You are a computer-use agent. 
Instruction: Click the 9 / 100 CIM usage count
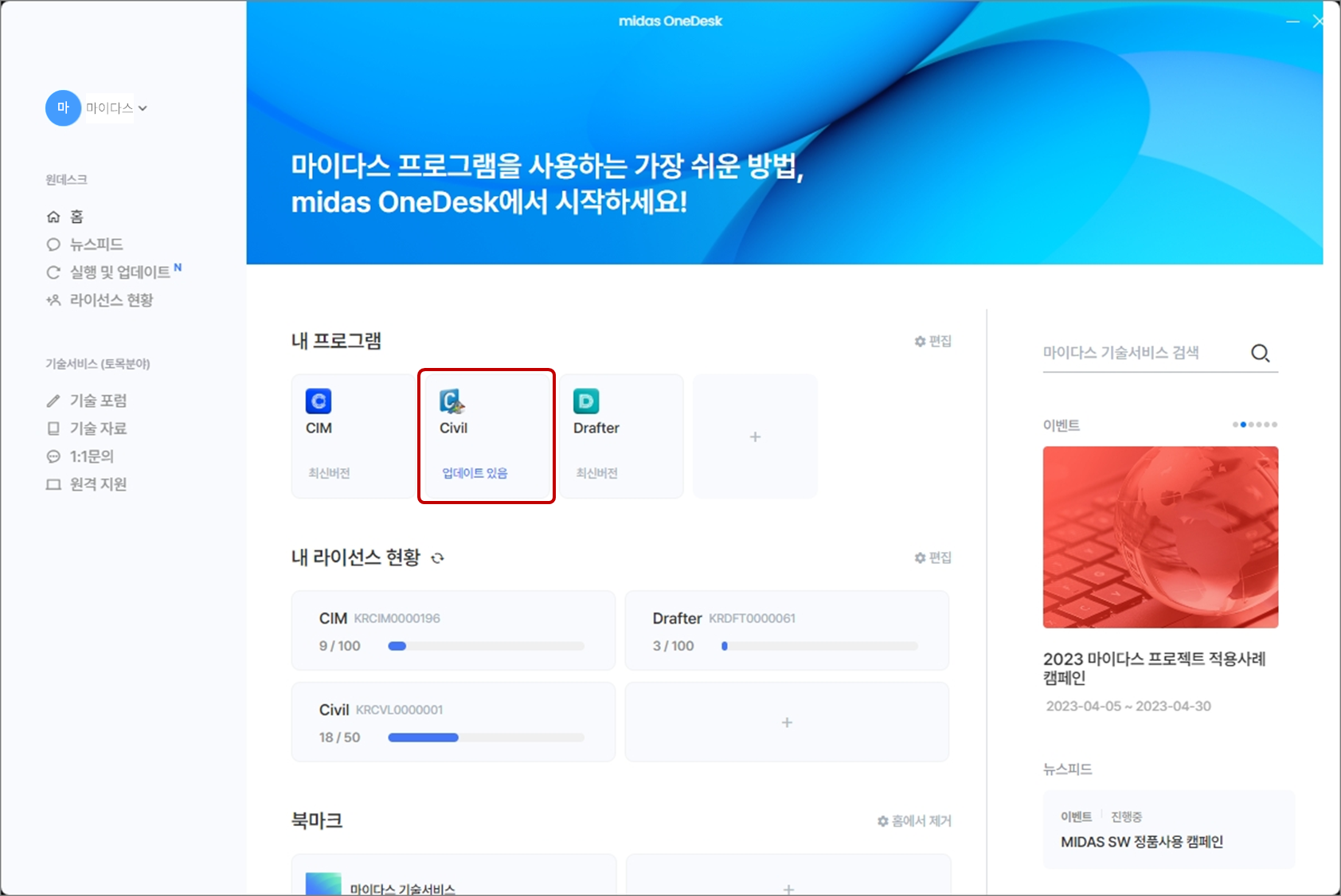click(x=340, y=646)
